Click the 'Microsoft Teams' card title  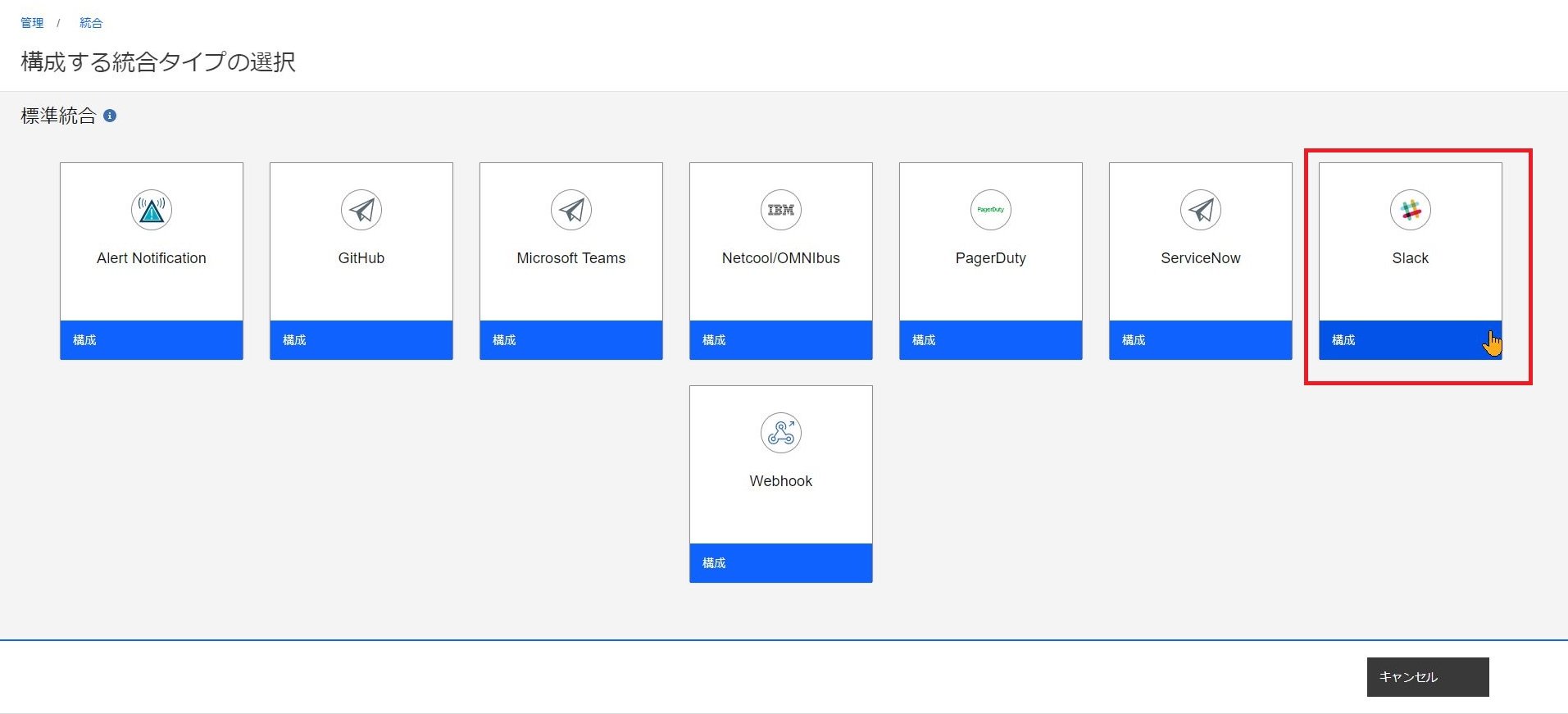pos(571,258)
